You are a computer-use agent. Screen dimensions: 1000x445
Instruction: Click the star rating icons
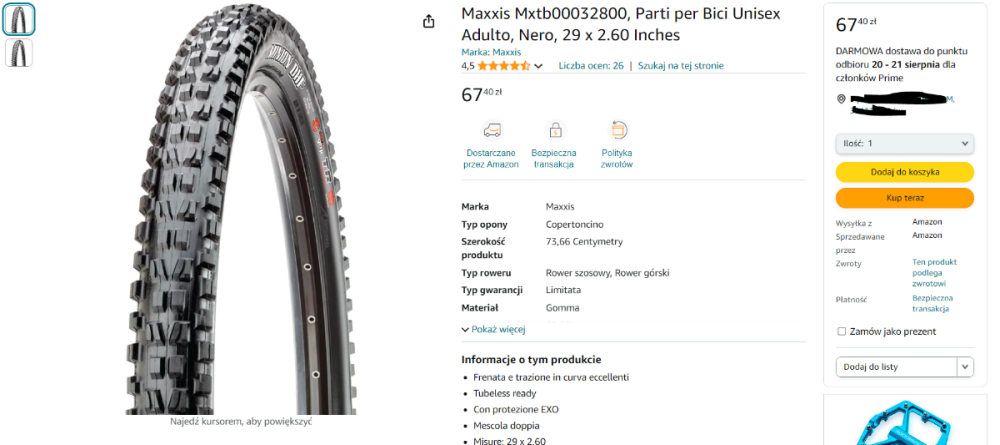503,66
